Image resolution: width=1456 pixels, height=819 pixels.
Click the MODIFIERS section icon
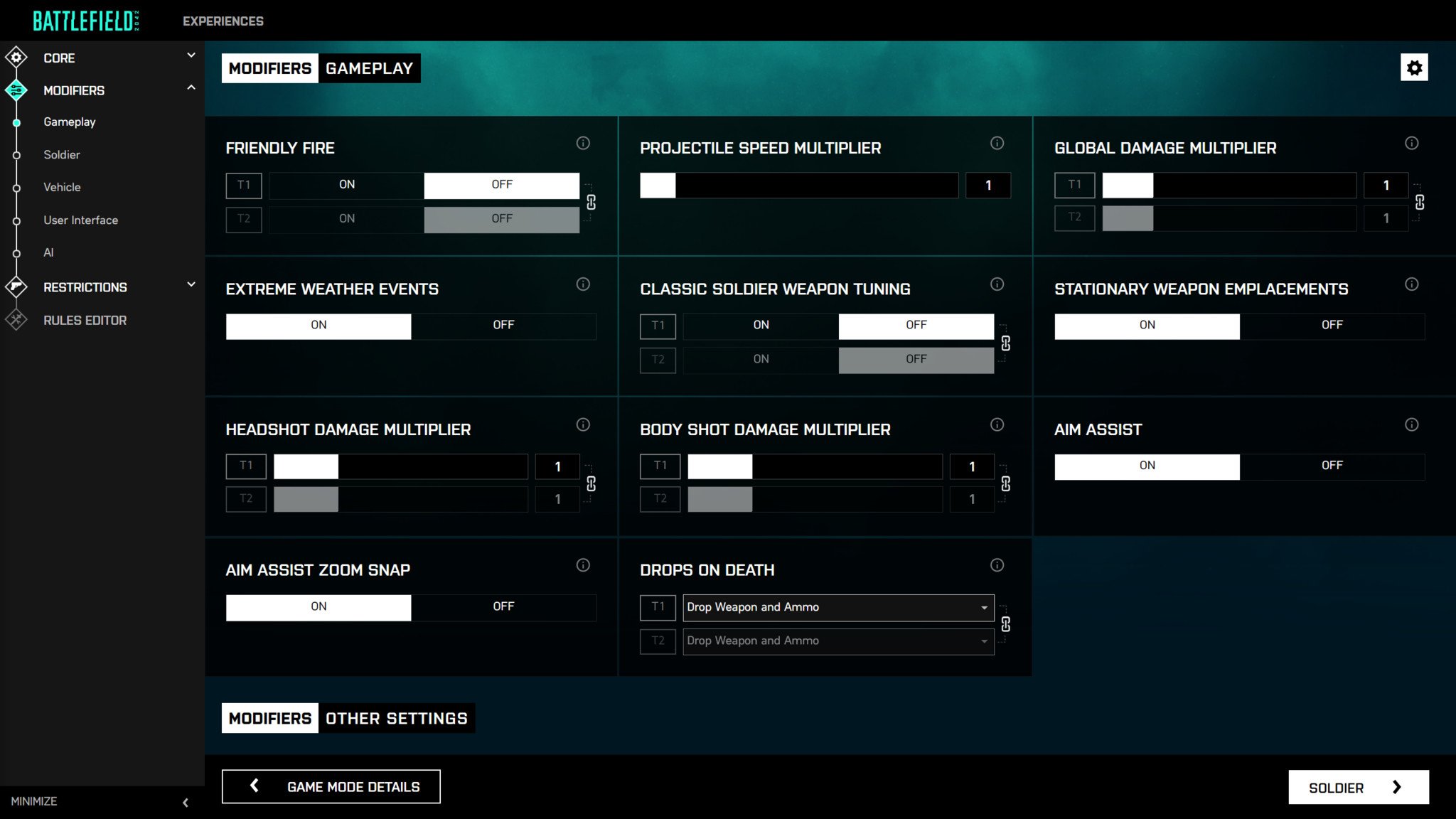tap(17, 90)
